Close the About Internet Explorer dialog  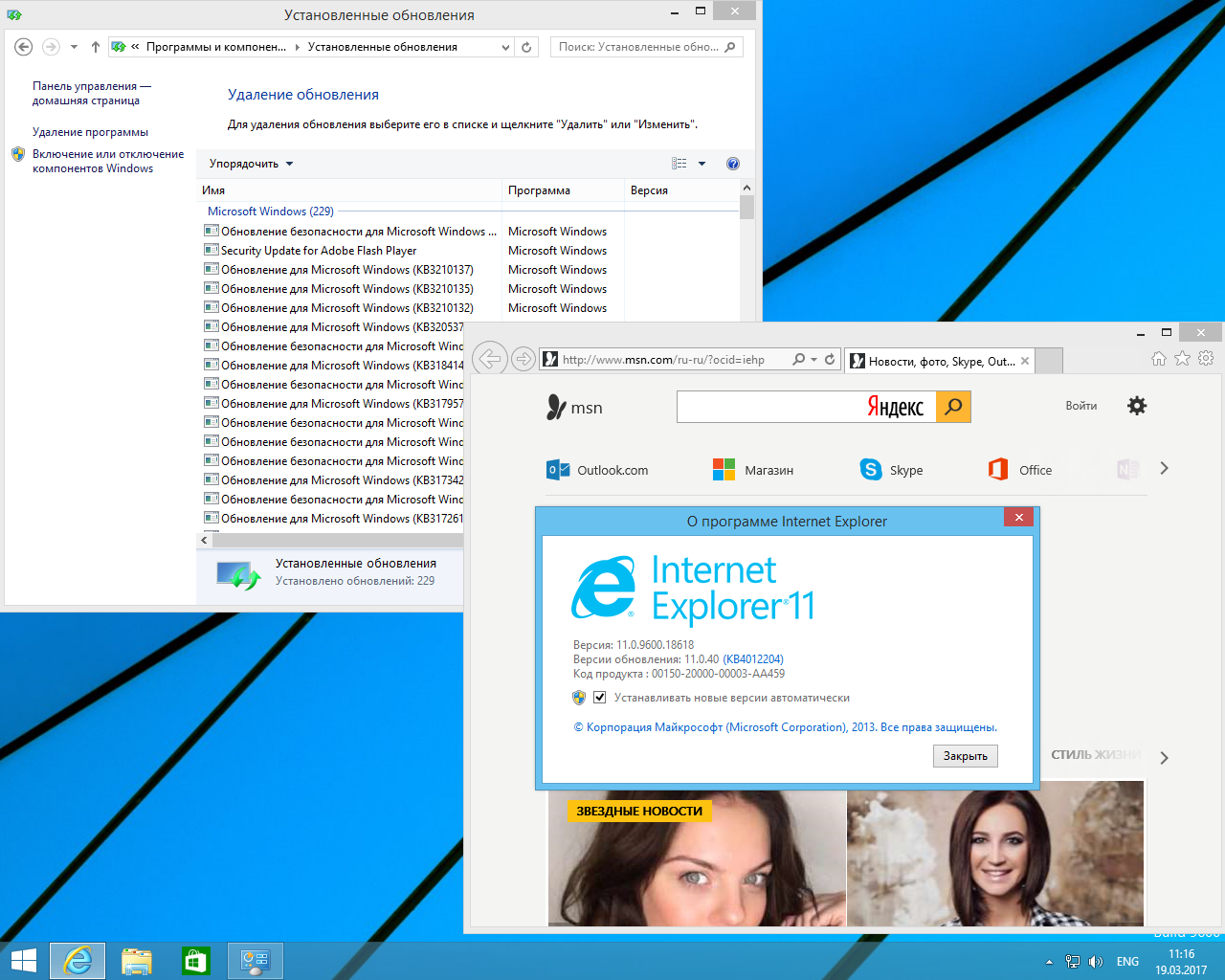(x=1018, y=517)
